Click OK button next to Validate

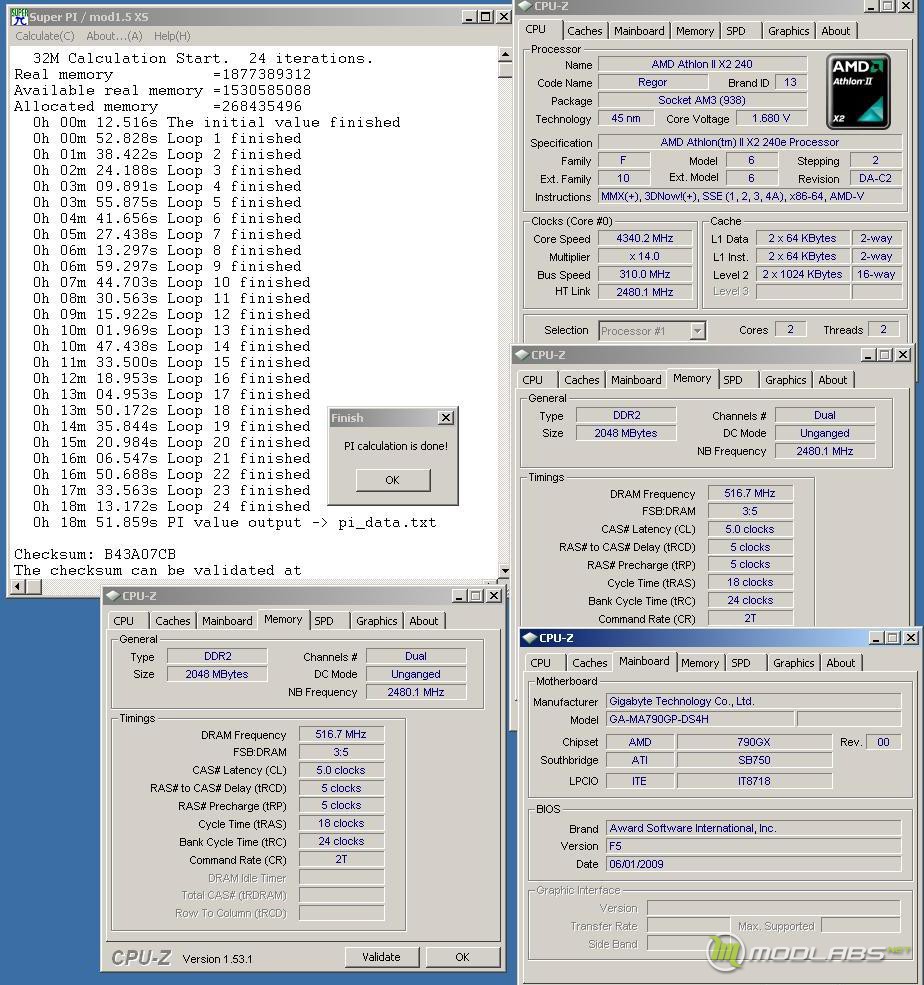[x=462, y=957]
